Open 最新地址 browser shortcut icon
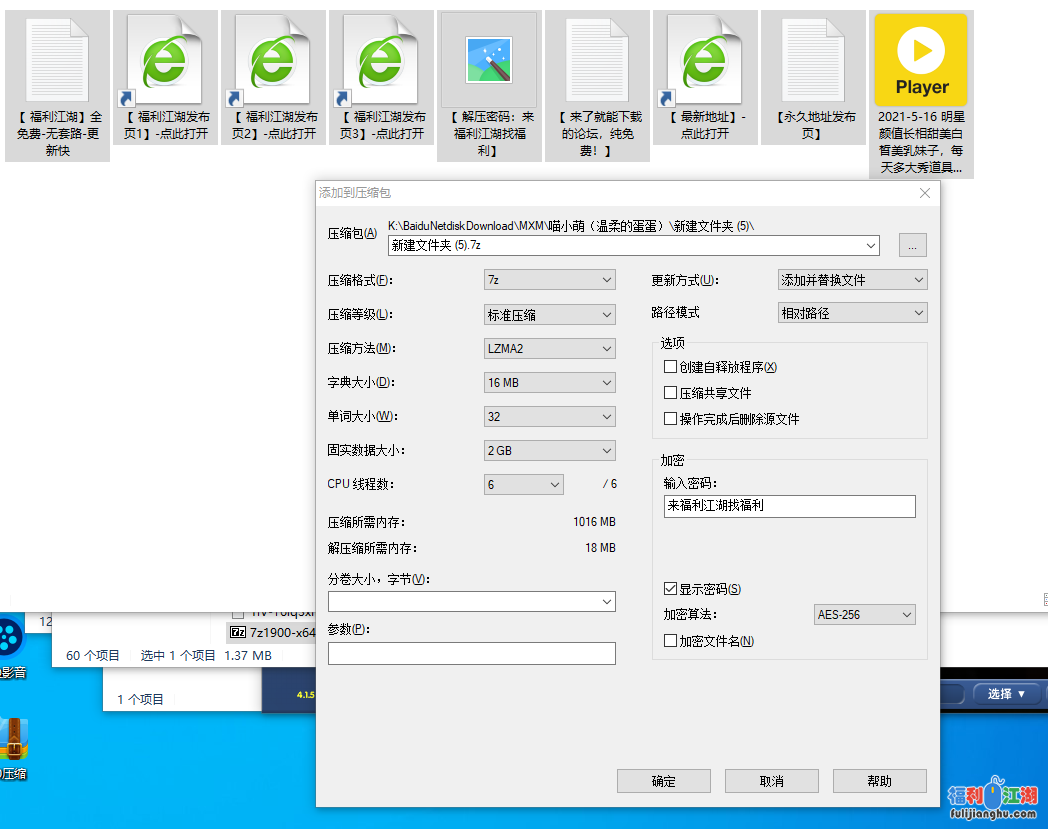 (x=705, y=60)
